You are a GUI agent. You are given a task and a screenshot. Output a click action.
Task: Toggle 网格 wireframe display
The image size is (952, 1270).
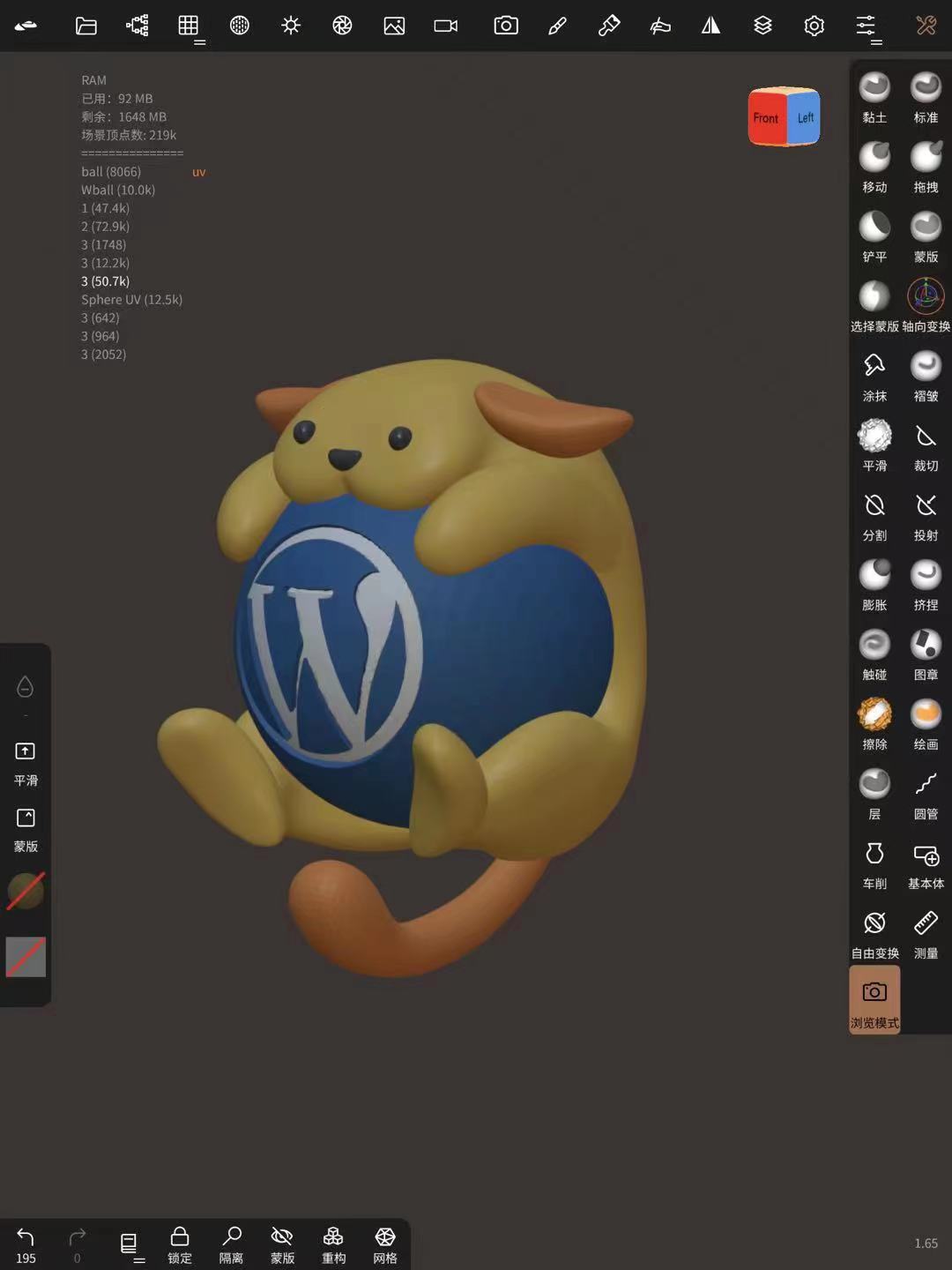tap(385, 1244)
